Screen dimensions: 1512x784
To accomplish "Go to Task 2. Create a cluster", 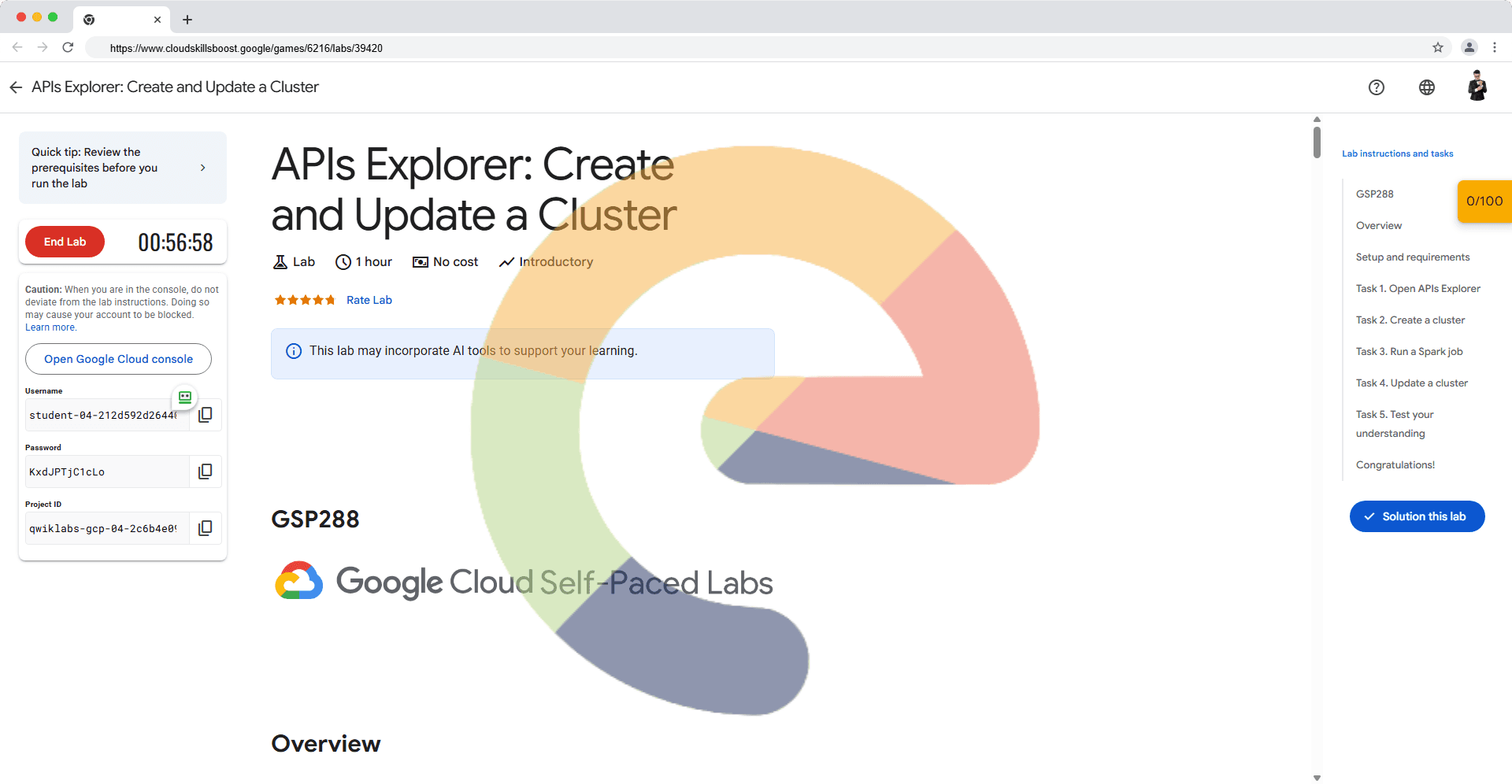I will 1410,320.
